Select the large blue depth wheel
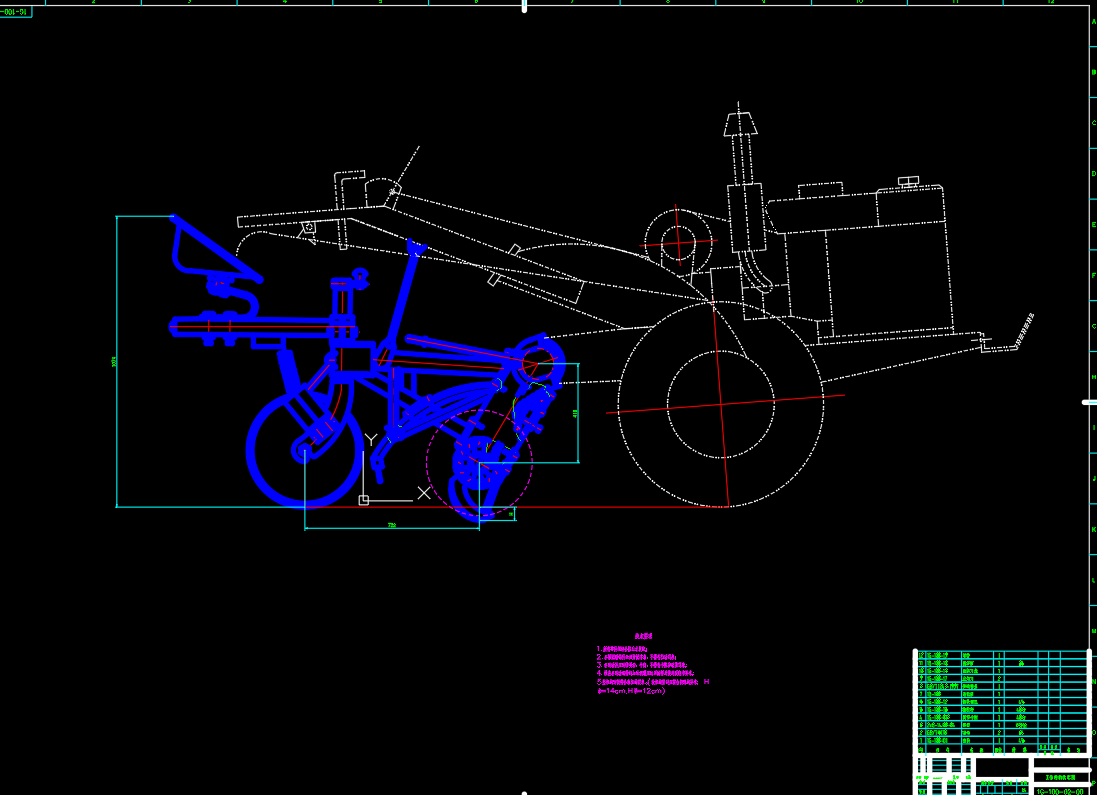Viewport: 1097px width, 795px height. point(304,449)
